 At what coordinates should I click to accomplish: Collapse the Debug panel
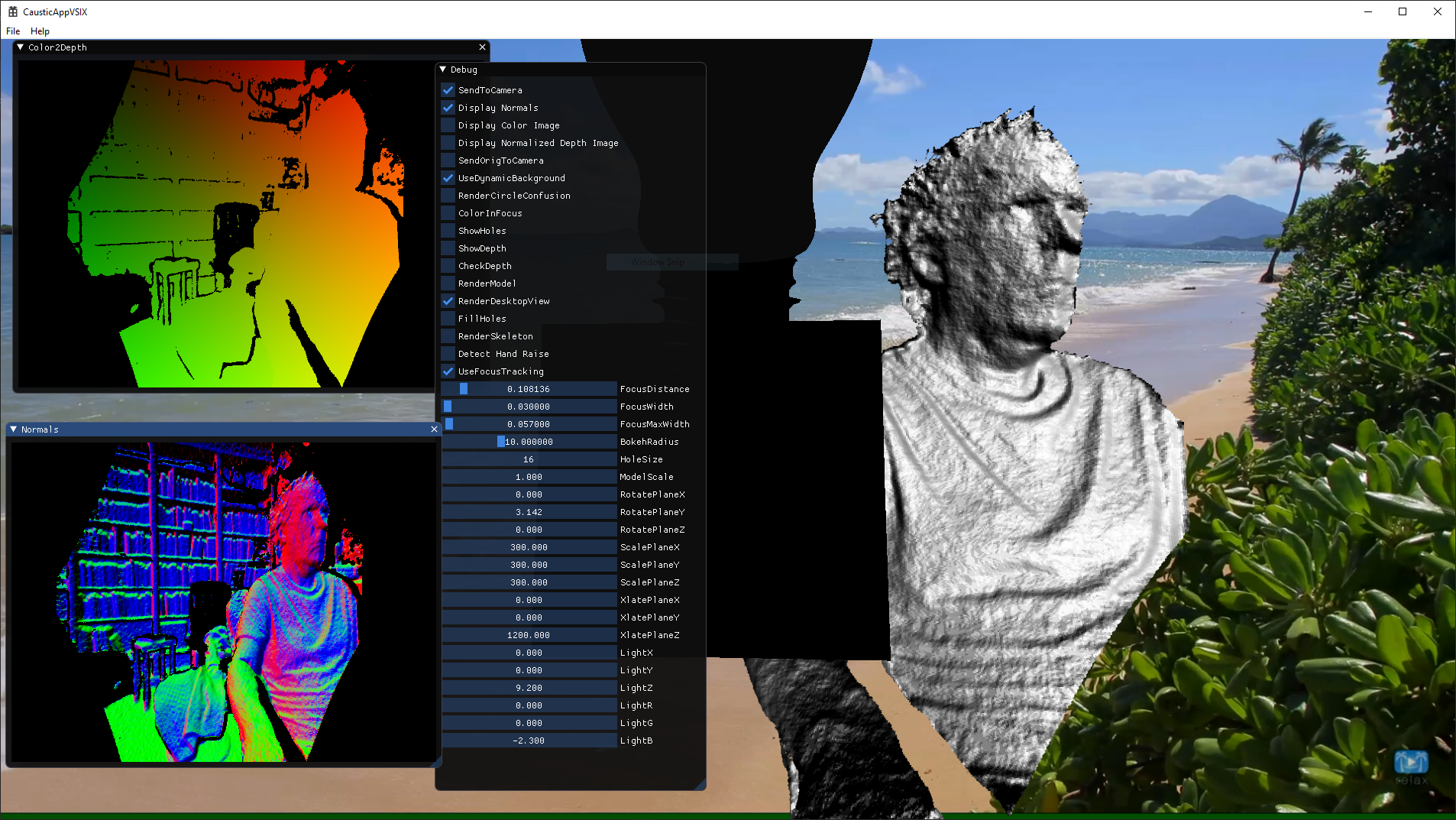coord(442,70)
